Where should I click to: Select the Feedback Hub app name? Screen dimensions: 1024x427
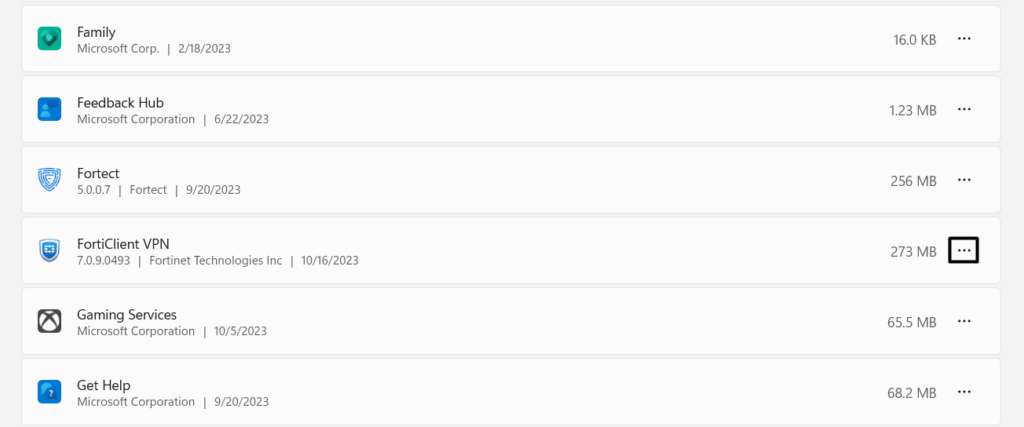click(x=120, y=102)
